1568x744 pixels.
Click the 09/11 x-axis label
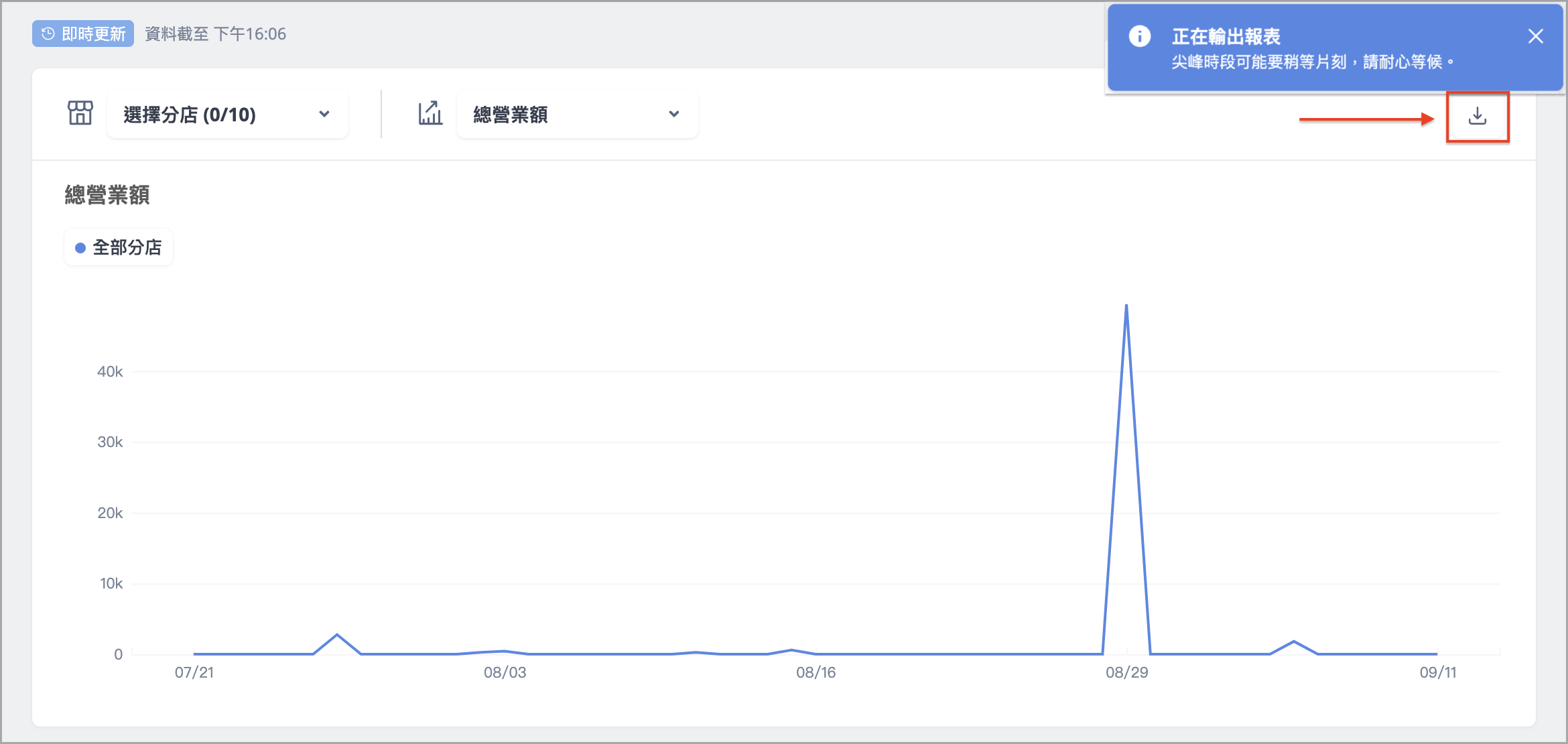tap(1438, 672)
